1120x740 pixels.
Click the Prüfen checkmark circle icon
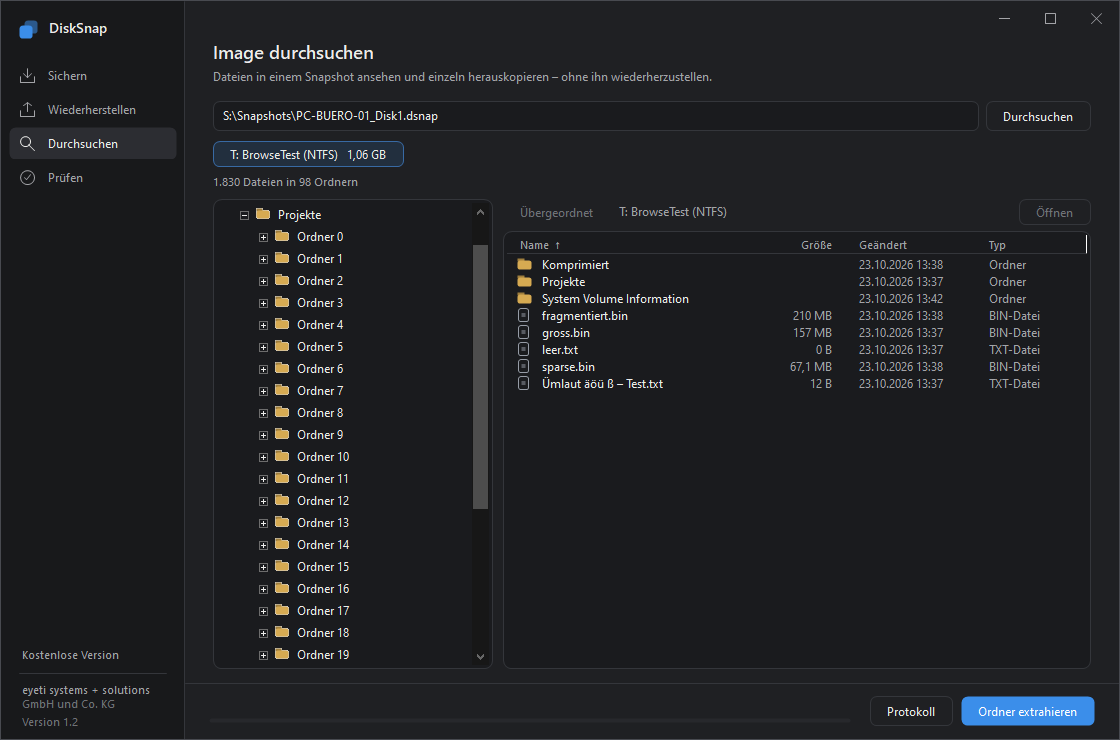click(x=27, y=178)
